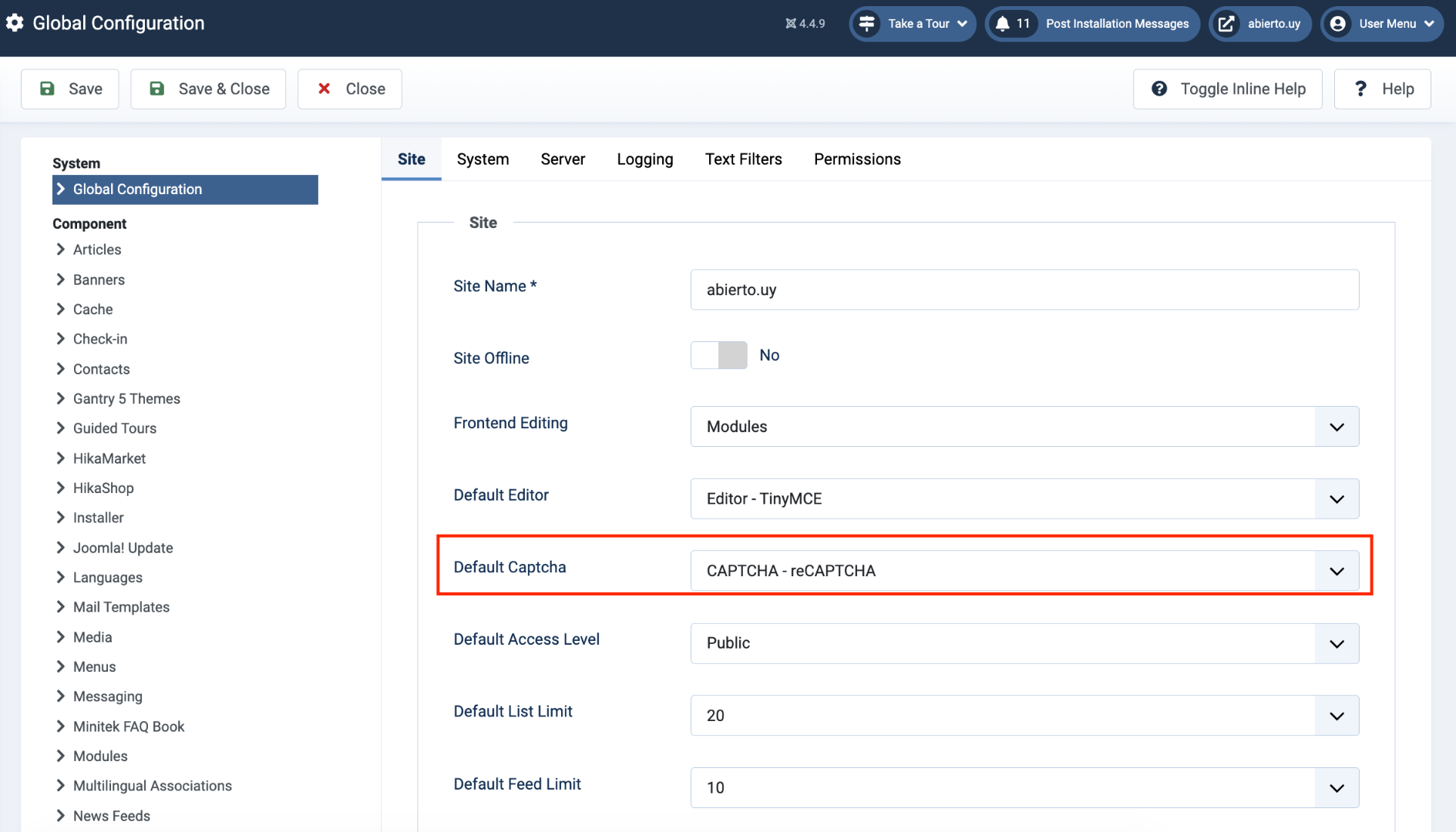This screenshot has height=832, width=1456.
Task: Toggle the Site Offline switch
Action: 719,355
